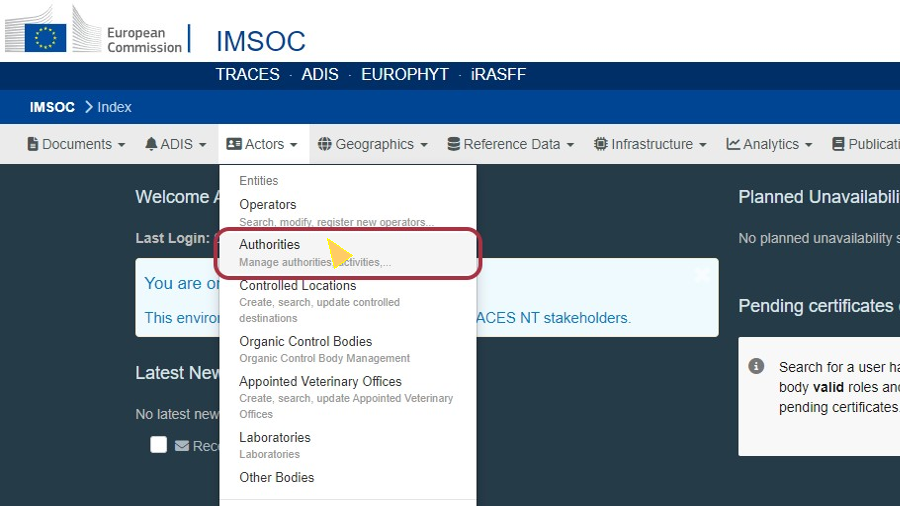Screen dimensions: 900x506
Task: Click the Geographics globe icon
Action: [325, 144]
